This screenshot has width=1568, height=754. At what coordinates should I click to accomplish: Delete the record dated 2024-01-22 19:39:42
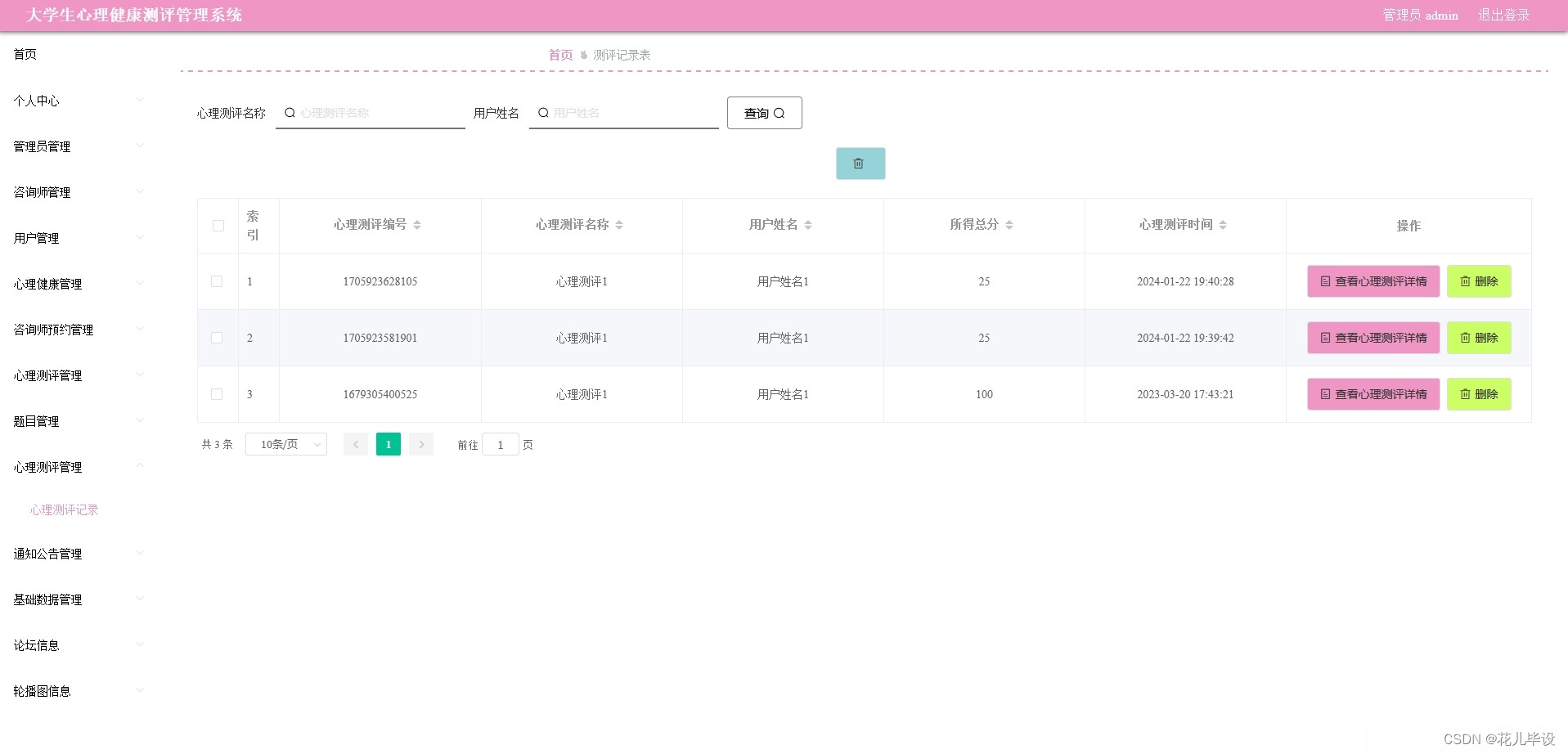click(x=1479, y=338)
